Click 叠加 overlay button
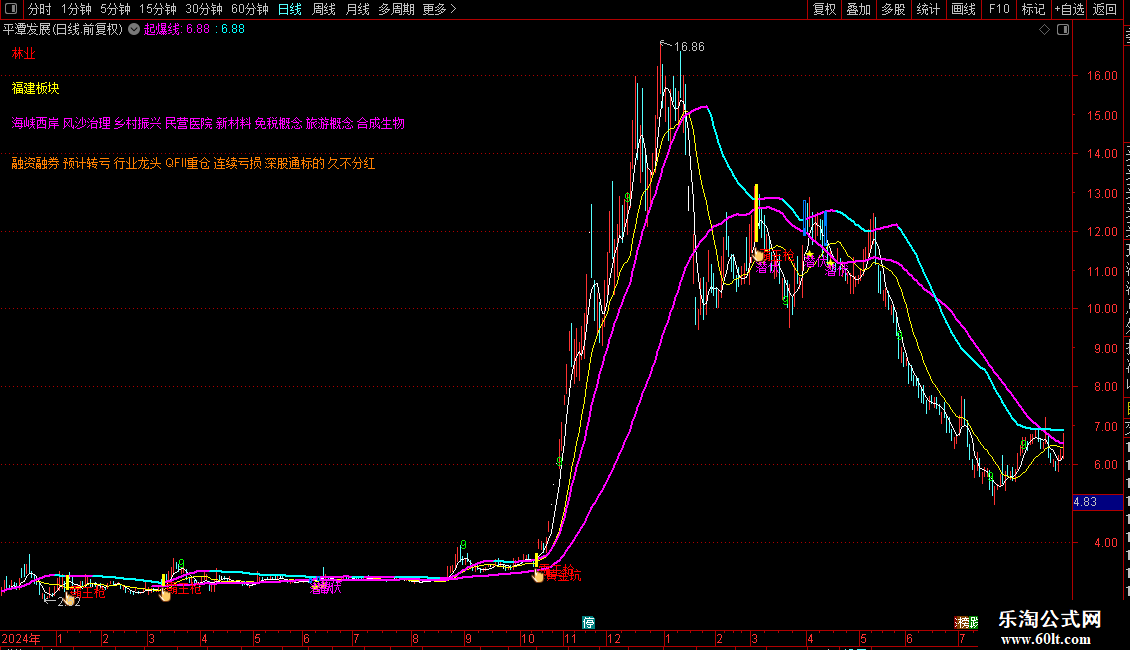Image resolution: width=1130 pixels, height=650 pixels. pos(858,9)
